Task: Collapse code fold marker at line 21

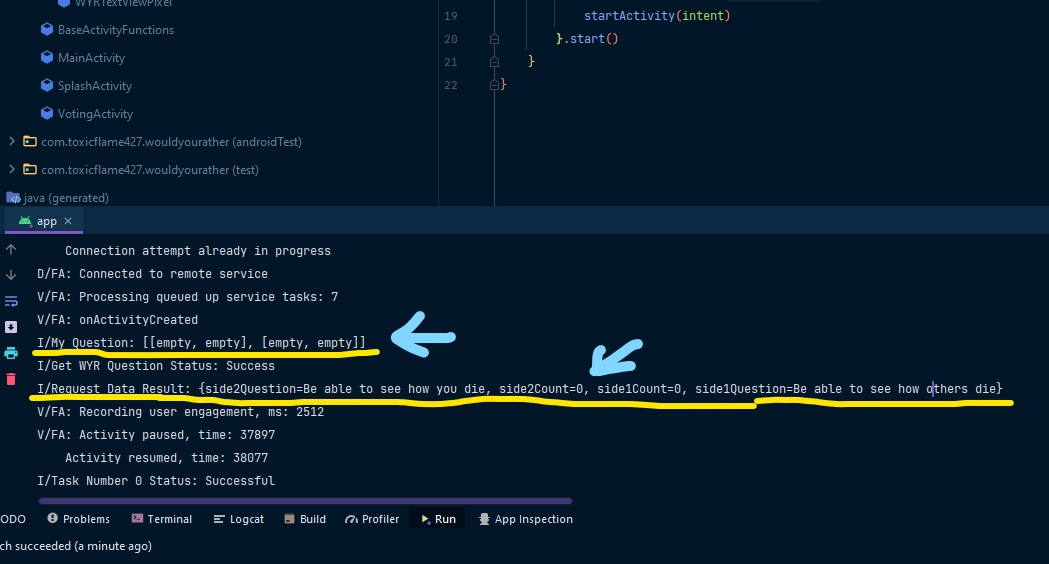Action: tap(494, 62)
